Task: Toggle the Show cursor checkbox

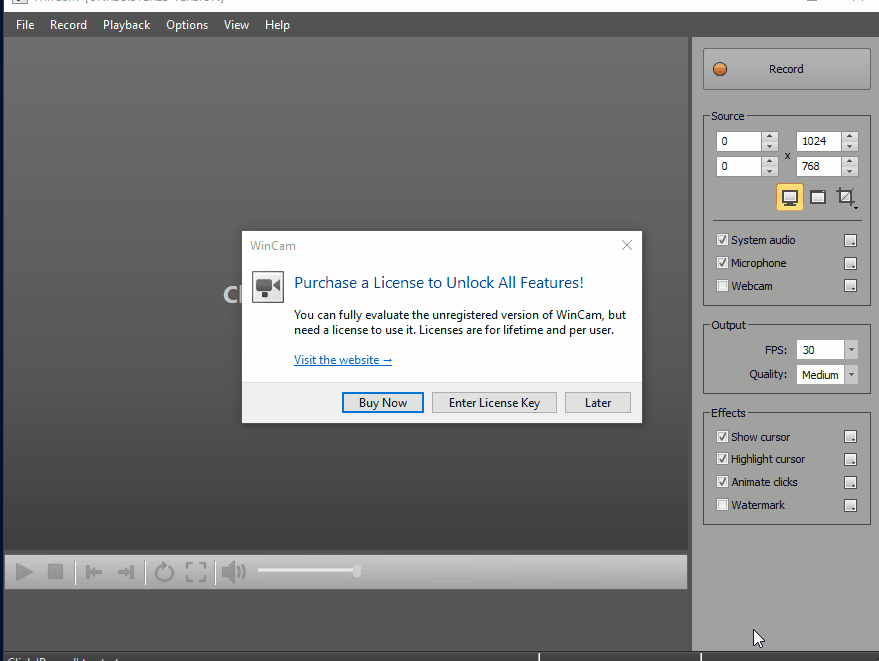Action: 722,436
